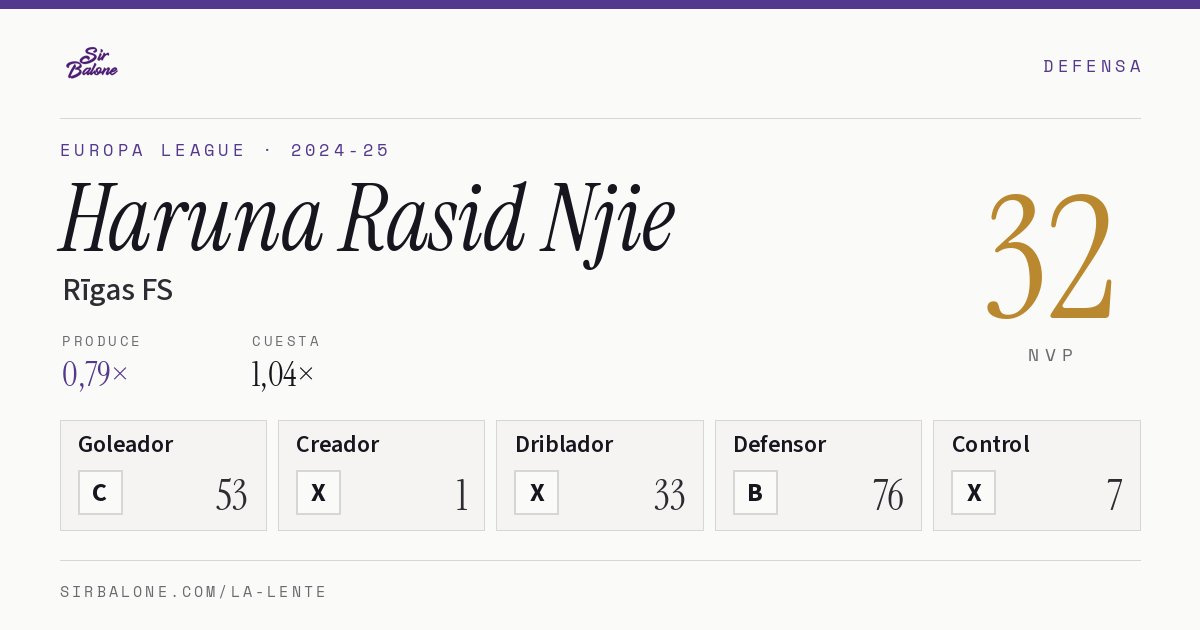Click the X grade badge in Creador
The width and height of the screenshot is (1200, 630).
[x=318, y=492]
